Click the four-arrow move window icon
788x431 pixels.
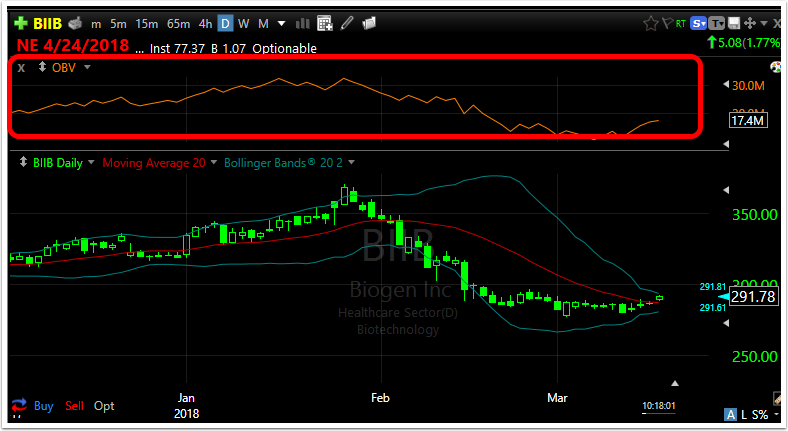750,23
